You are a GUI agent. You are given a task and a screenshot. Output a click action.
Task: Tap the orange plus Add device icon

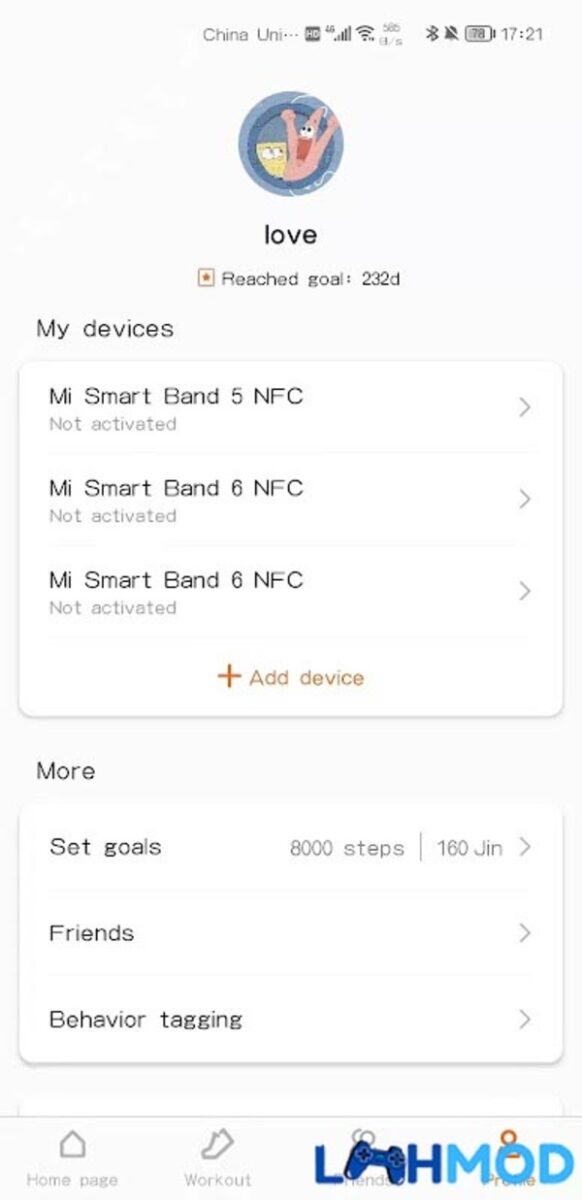point(229,677)
